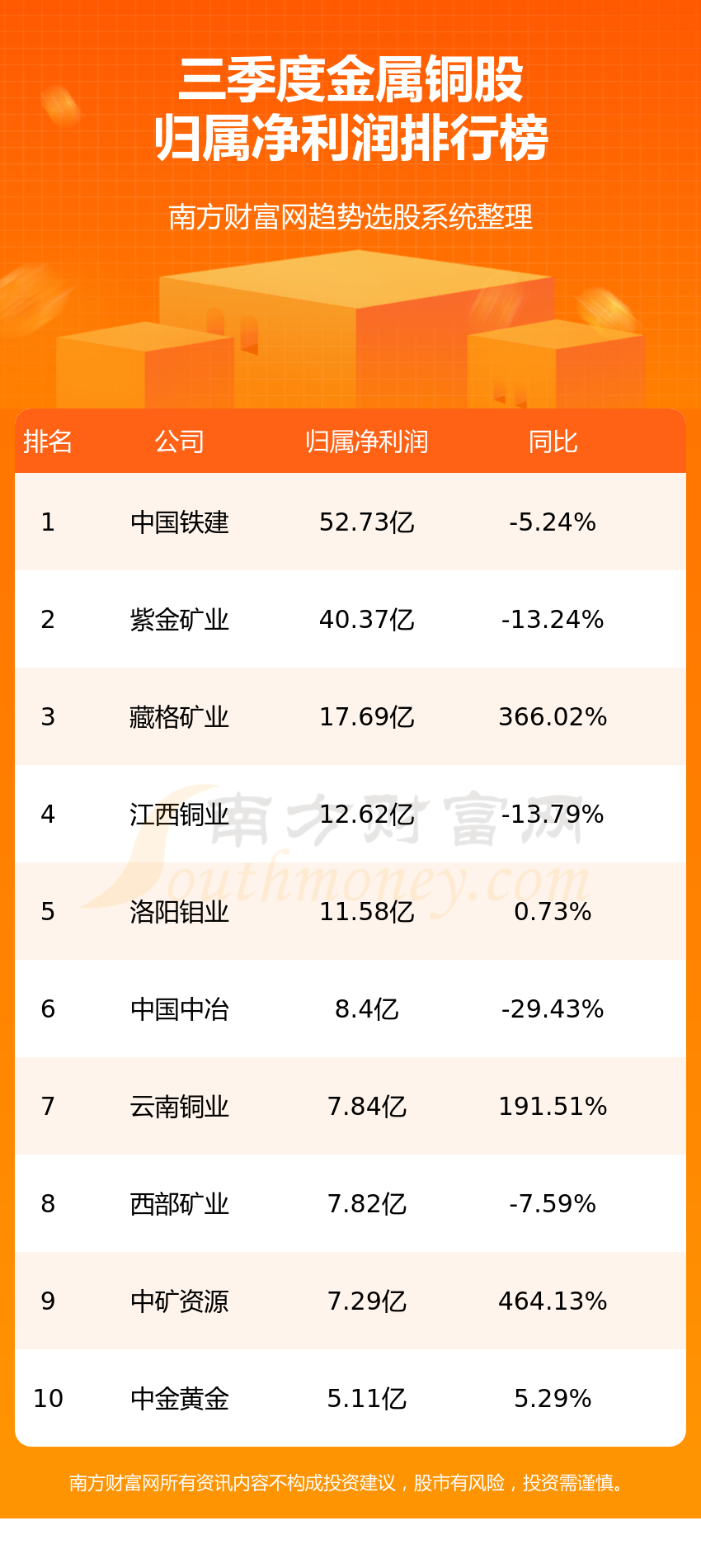
Task: Click the 52.73亿 net profit value
Action: click(x=366, y=522)
